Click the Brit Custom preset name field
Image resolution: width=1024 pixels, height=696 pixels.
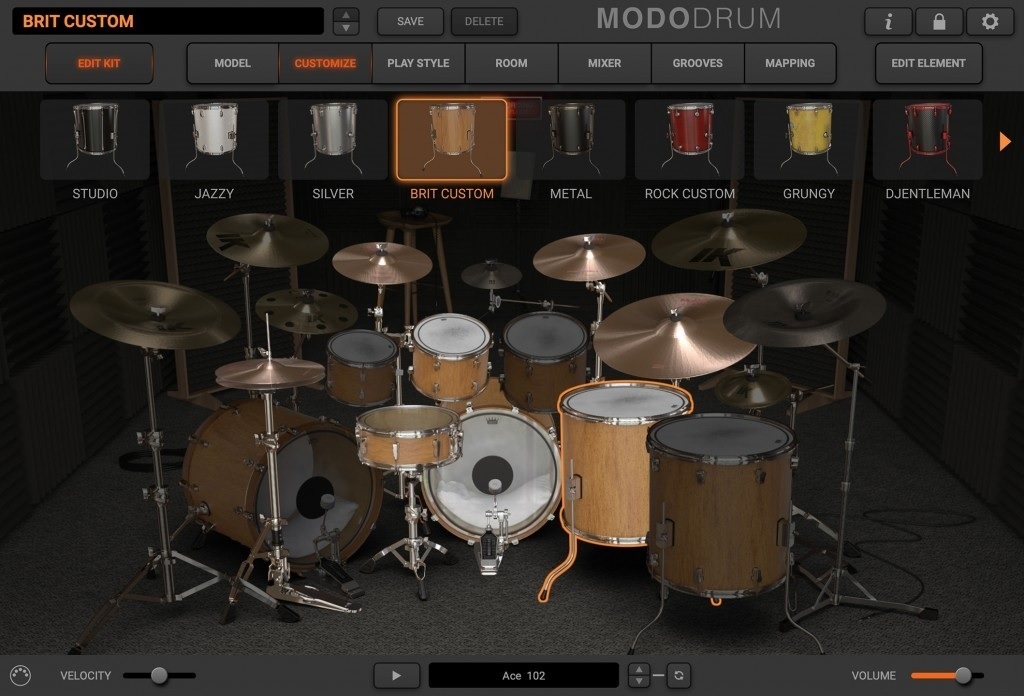[168, 21]
